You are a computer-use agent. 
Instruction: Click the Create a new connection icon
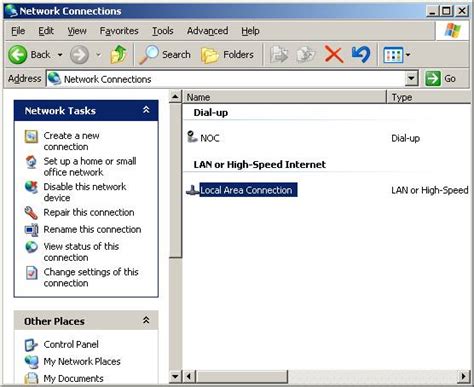pyautogui.click(x=31, y=136)
